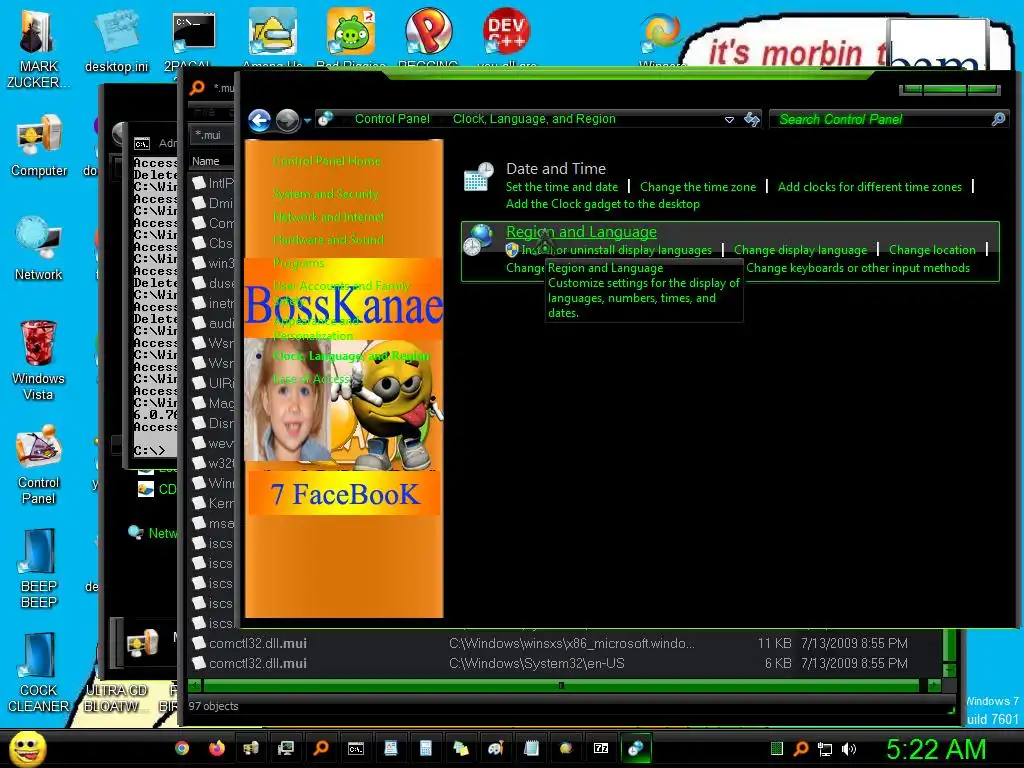Click the active Control Panel taskbar button
This screenshot has width=1024, height=768.
coord(636,748)
